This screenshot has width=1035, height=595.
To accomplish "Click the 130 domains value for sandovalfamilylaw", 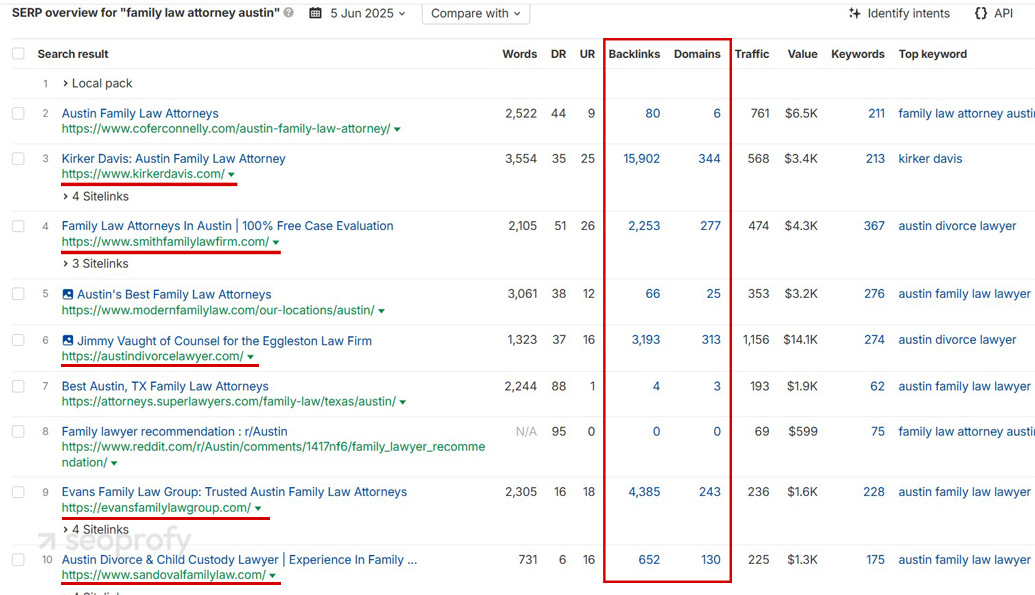I will click(711, 560).
